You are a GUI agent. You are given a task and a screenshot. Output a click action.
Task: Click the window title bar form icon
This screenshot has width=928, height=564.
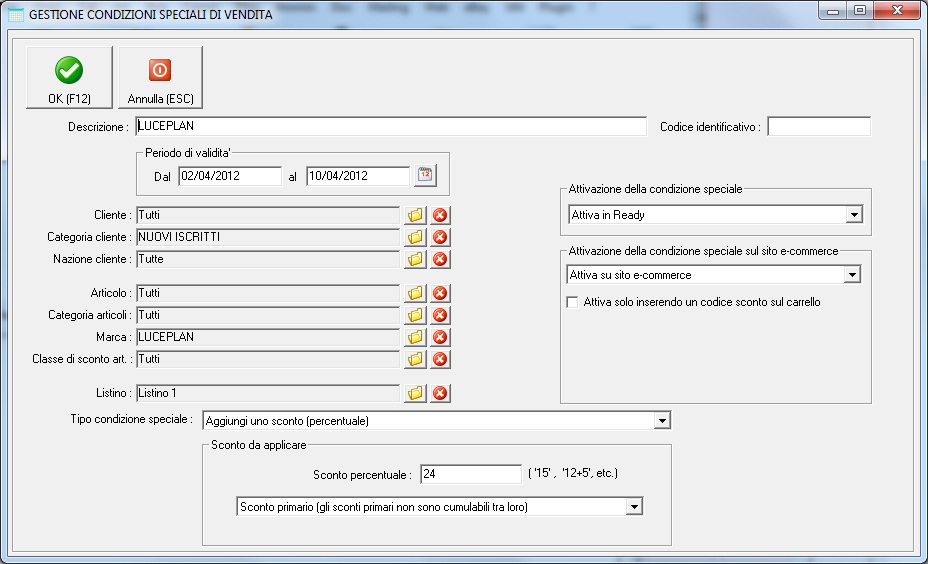tap(16, 14)
